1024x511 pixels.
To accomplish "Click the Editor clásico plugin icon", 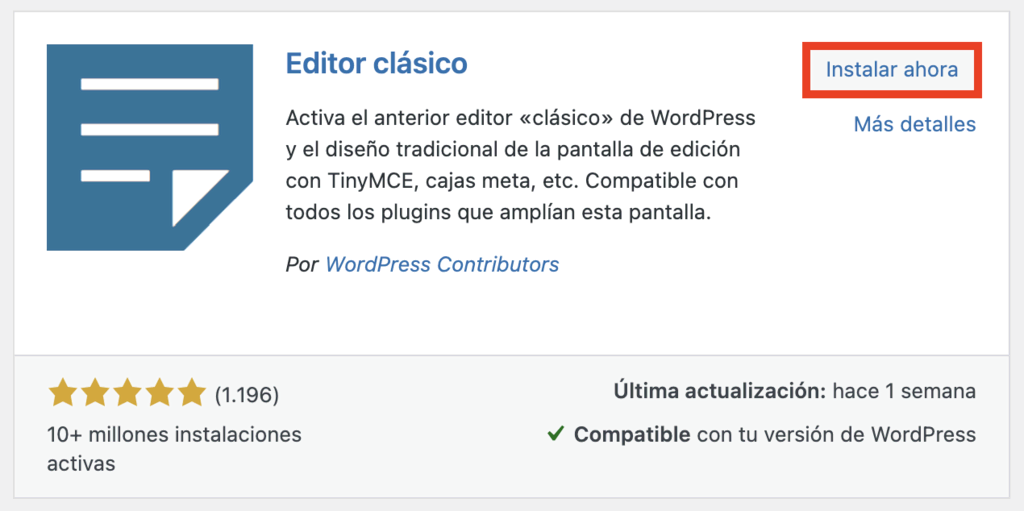I will coord(150,147).
